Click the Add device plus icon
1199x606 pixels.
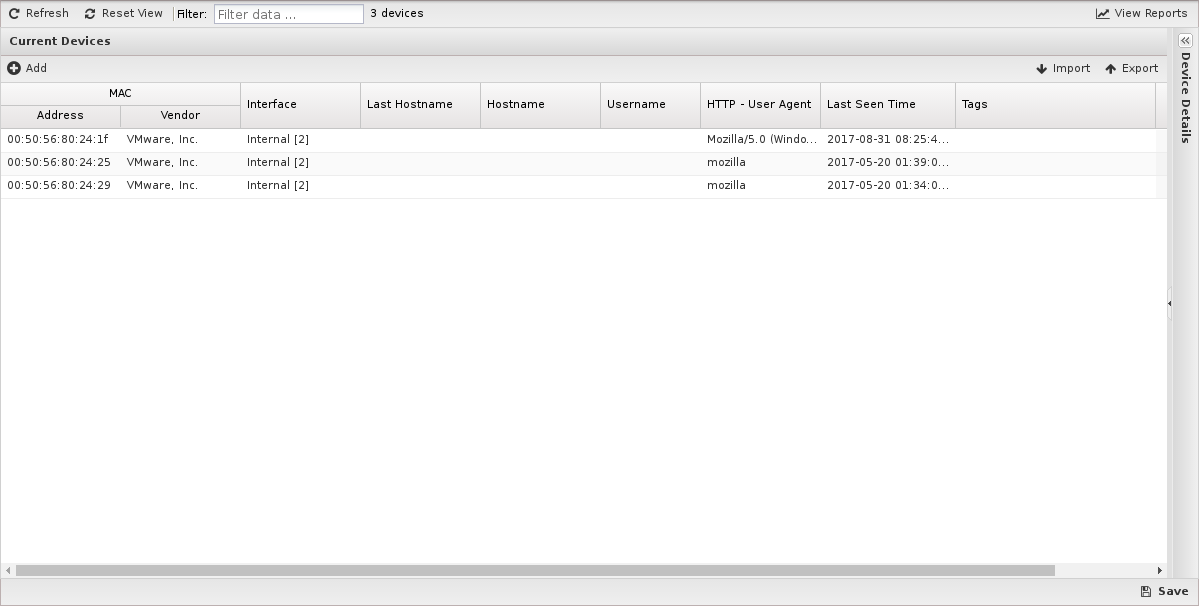pyautogui.click(x=14, y=68)
